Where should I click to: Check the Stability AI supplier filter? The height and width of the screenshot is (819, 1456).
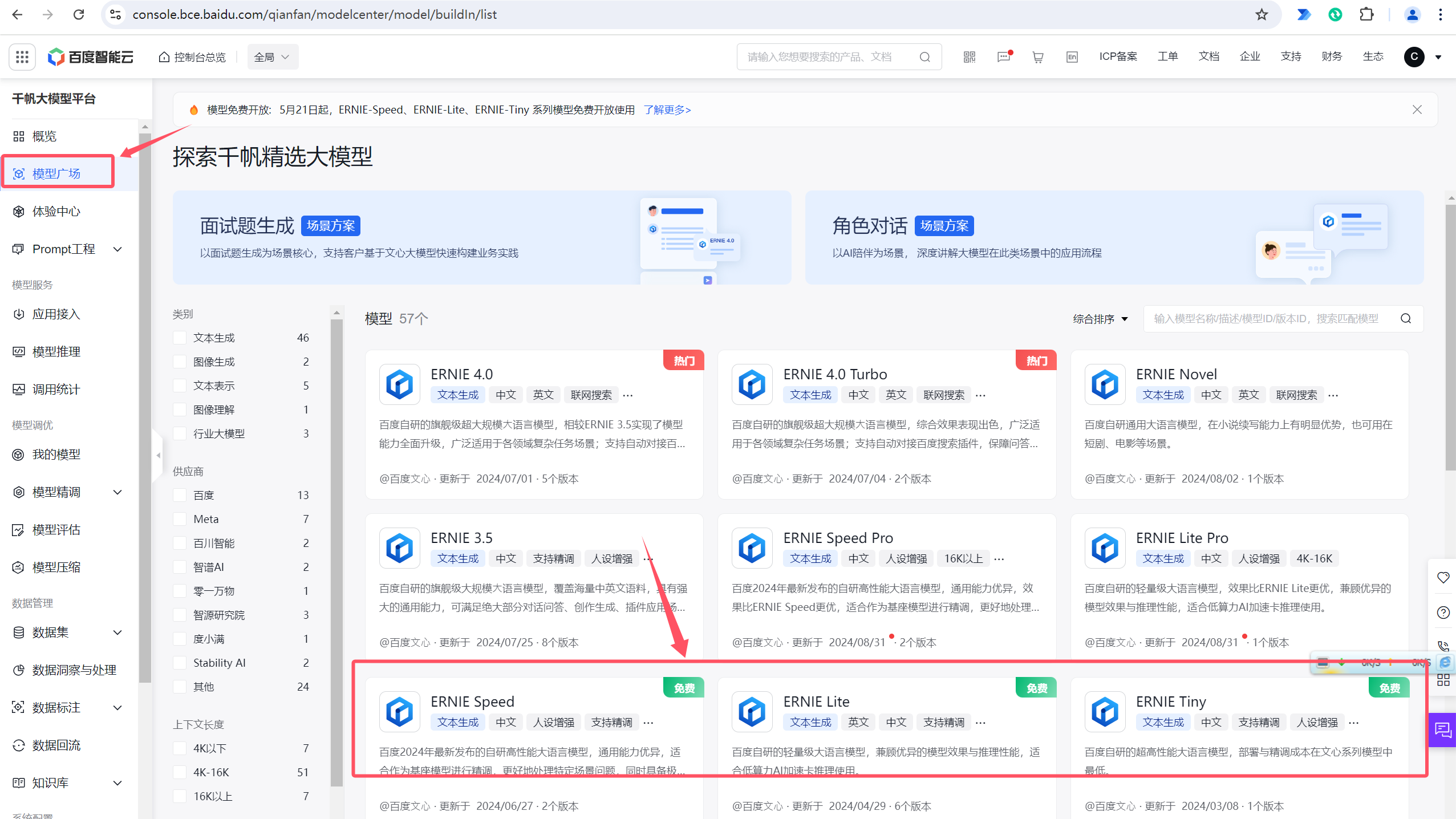tap(180, 663)
